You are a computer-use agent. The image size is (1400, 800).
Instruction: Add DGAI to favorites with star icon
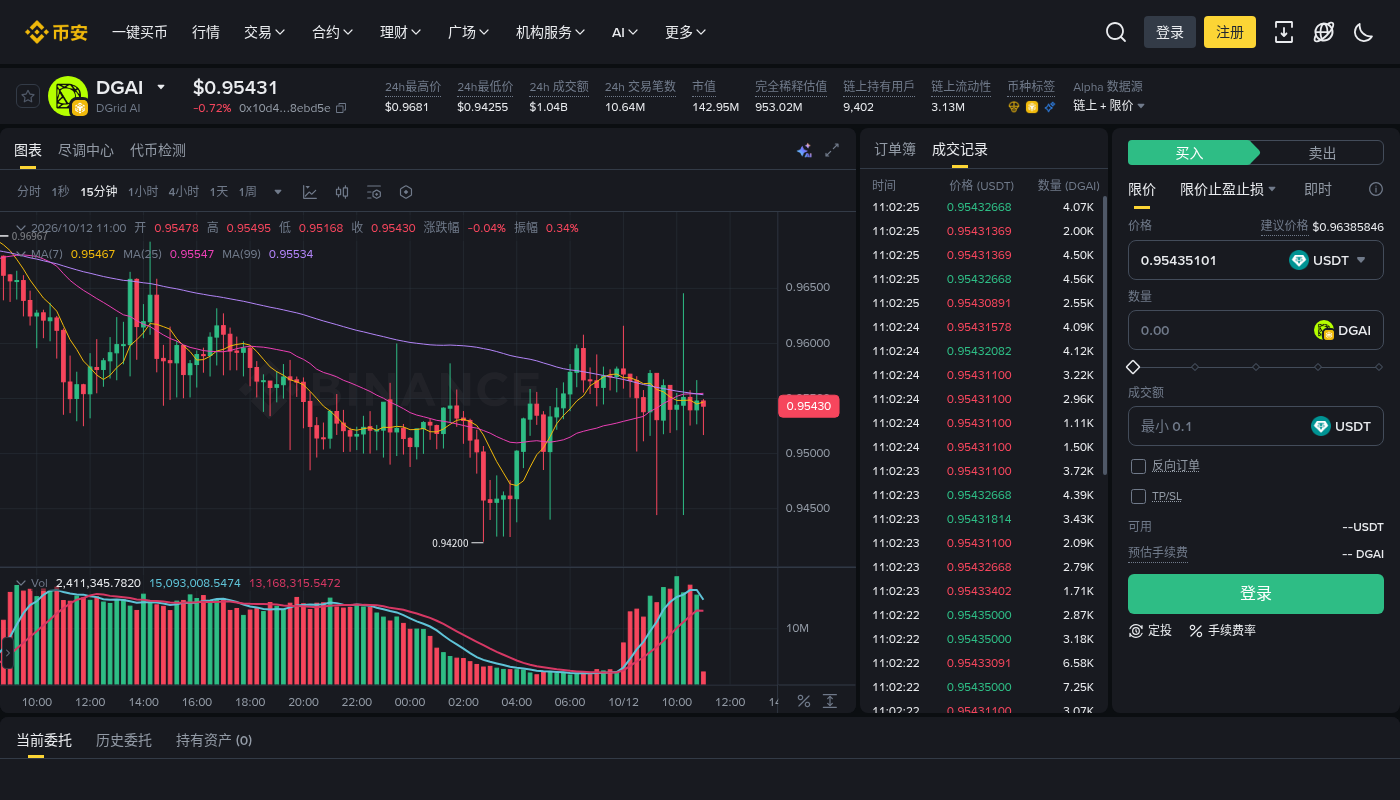tap(28, 96)
